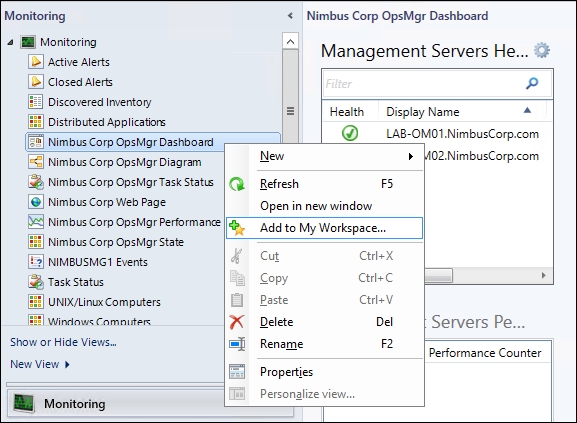This screenshot has width=577, height=423.
Task: Select the UNIX/Linux Computers view
Action: coord(104,302)
